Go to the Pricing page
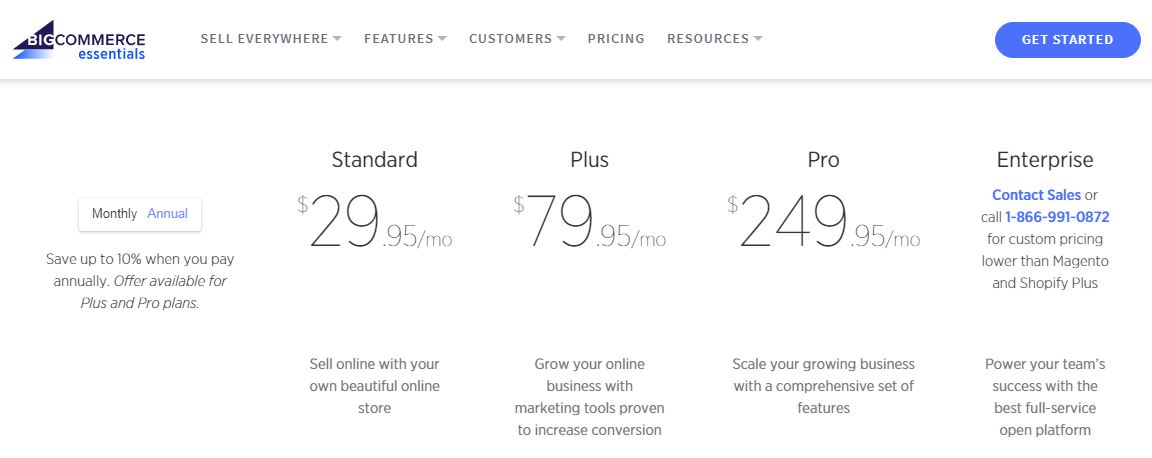The width and height of the screenshot is (1152, 458). coord(616,39)
